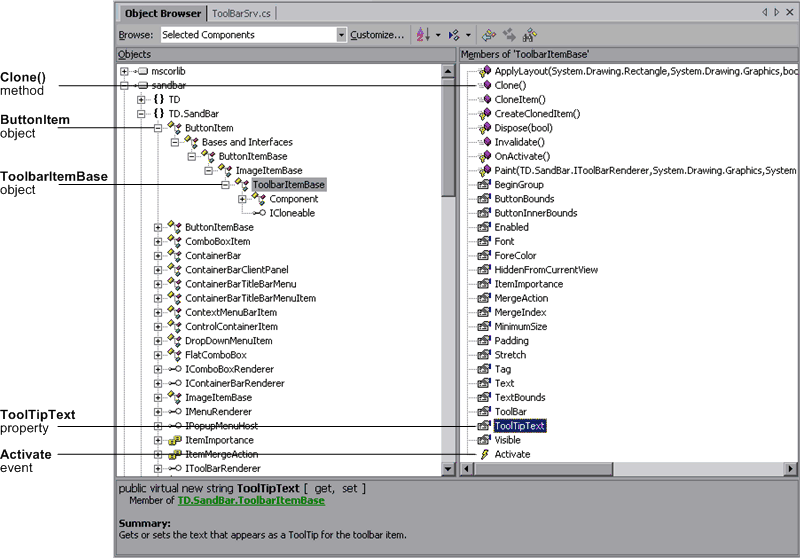800x558 pixels.
Task: Open the TD.SandBar.ToolbarItemBase link
Action: tap(251, 501)
